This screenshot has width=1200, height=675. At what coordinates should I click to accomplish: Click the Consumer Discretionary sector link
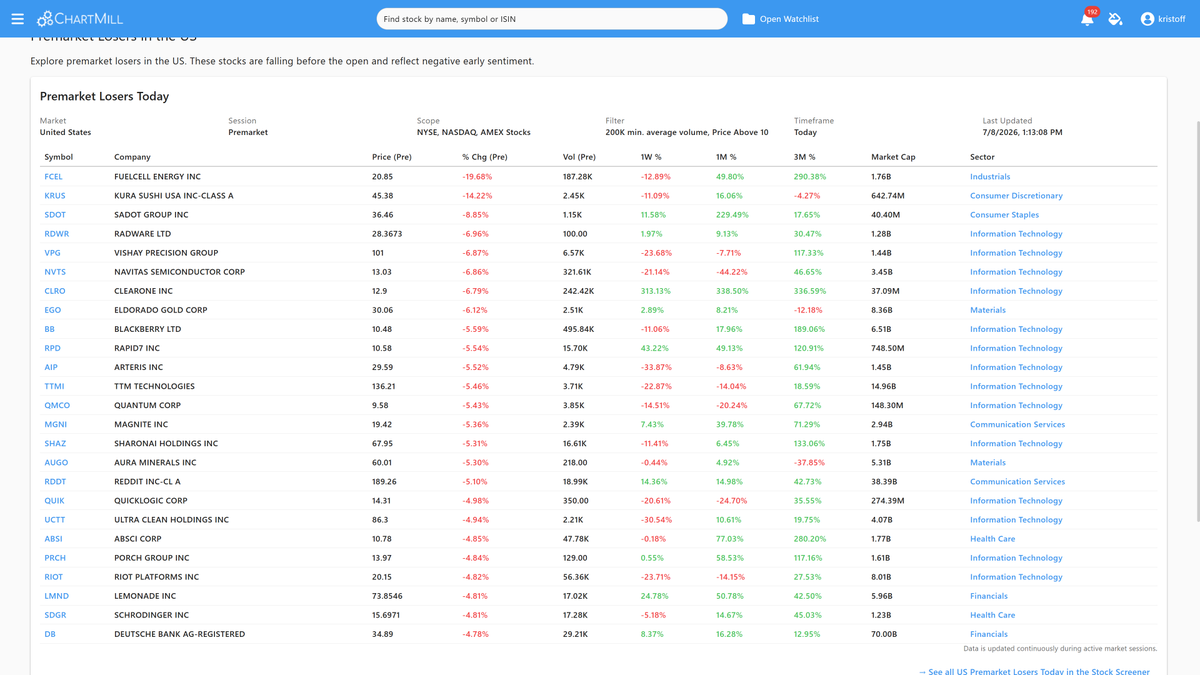click(x=1016, y=196)
